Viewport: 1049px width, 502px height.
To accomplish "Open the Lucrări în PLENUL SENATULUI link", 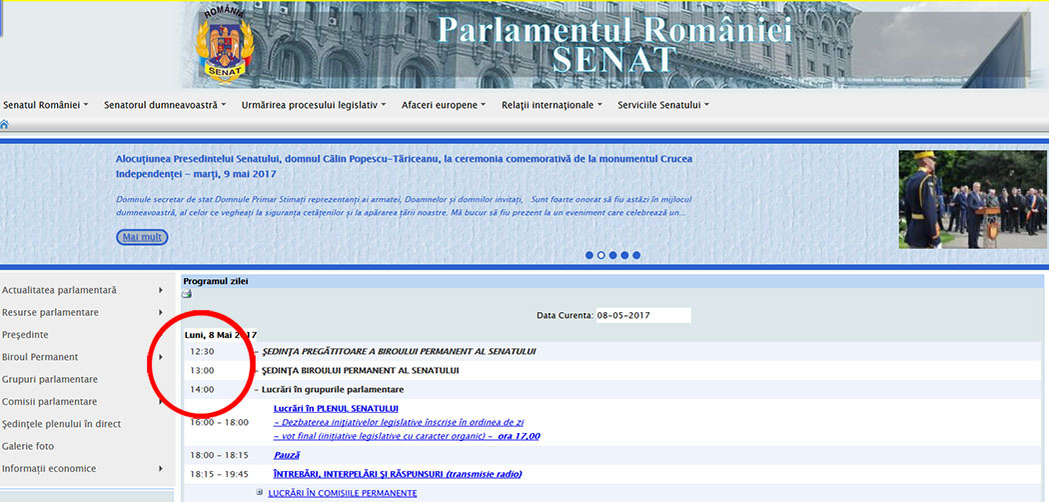I will click(337, 408).
